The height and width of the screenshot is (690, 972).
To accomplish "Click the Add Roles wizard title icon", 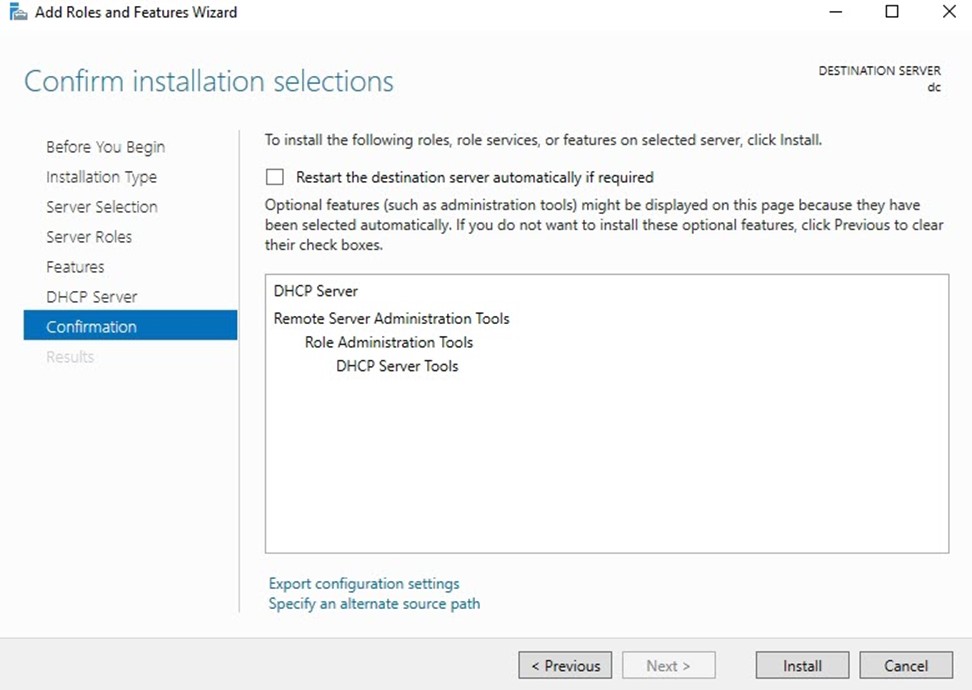I will pyautogui.click(x=18, y=12).
